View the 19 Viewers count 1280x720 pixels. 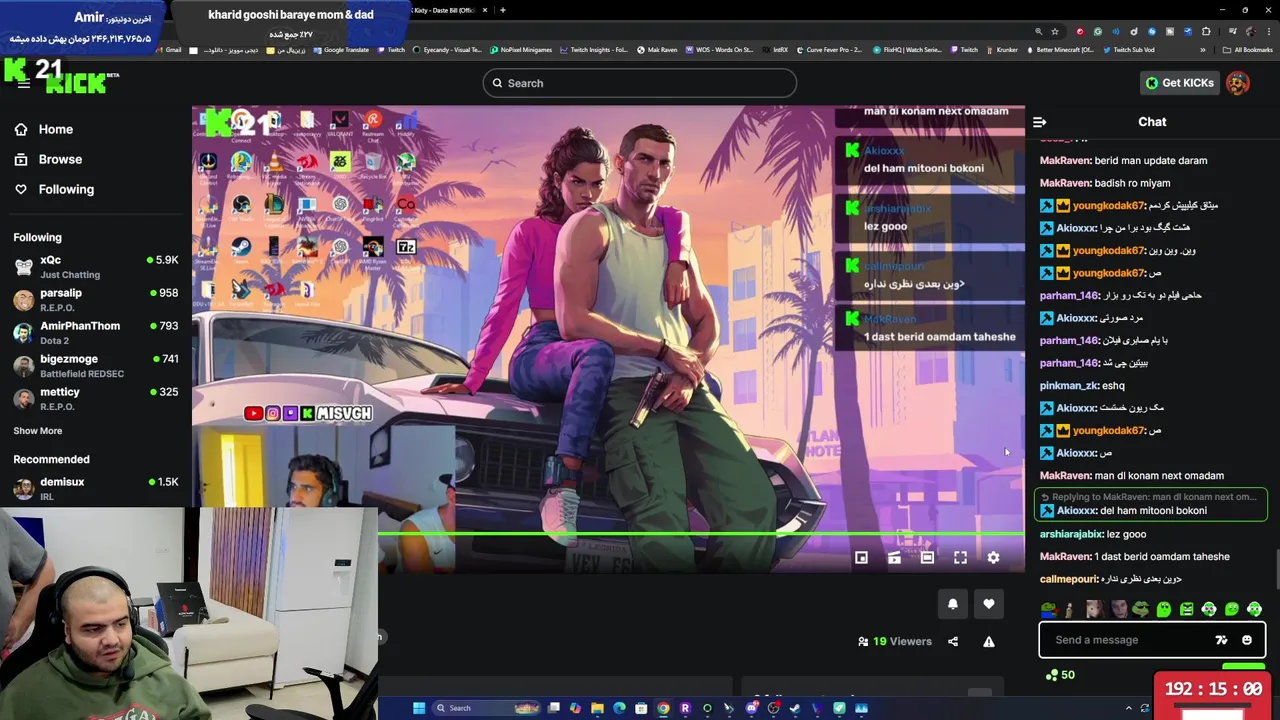(895, 642)
